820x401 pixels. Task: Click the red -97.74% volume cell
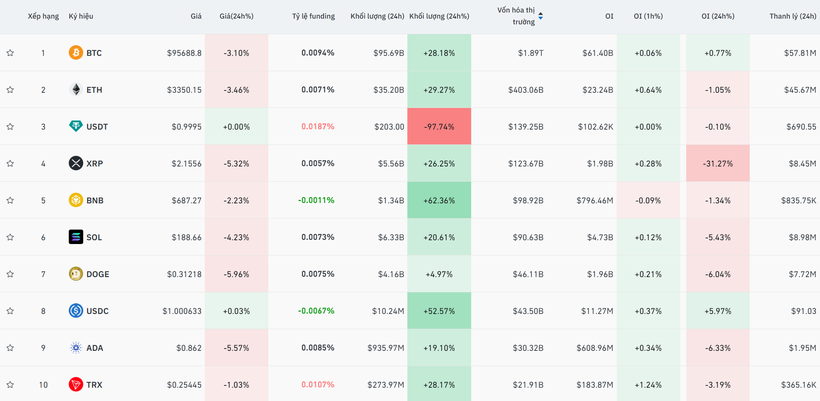point(438,127)
